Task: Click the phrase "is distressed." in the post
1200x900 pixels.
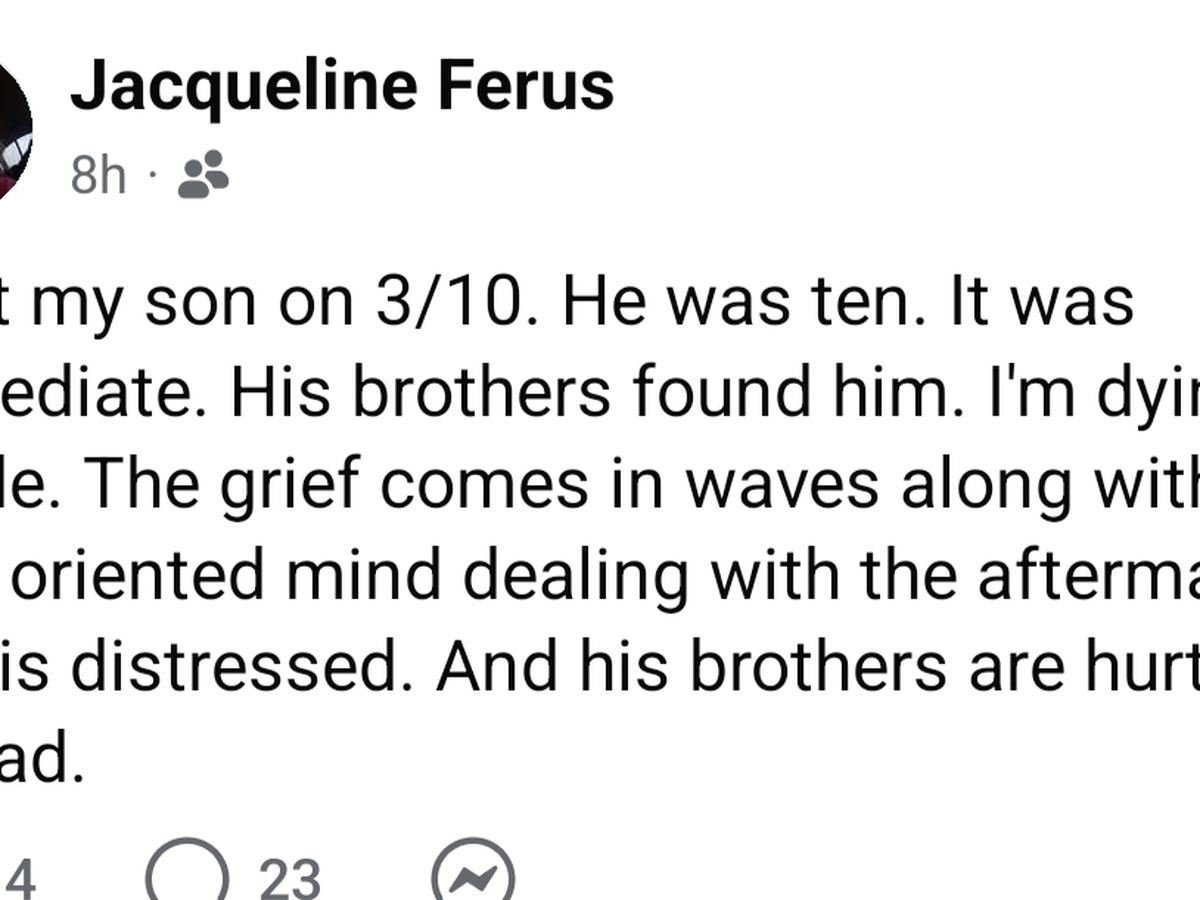Action: (x=209, y=665)
